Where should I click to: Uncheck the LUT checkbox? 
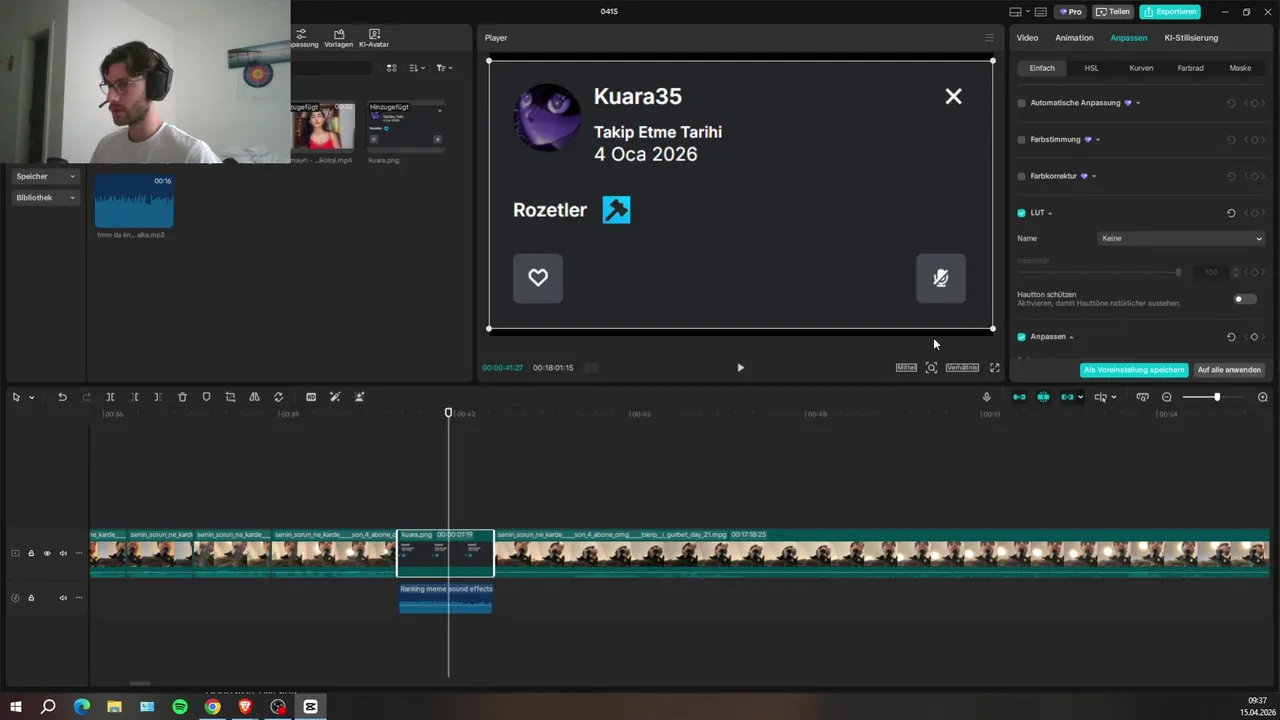(1021, 213)
